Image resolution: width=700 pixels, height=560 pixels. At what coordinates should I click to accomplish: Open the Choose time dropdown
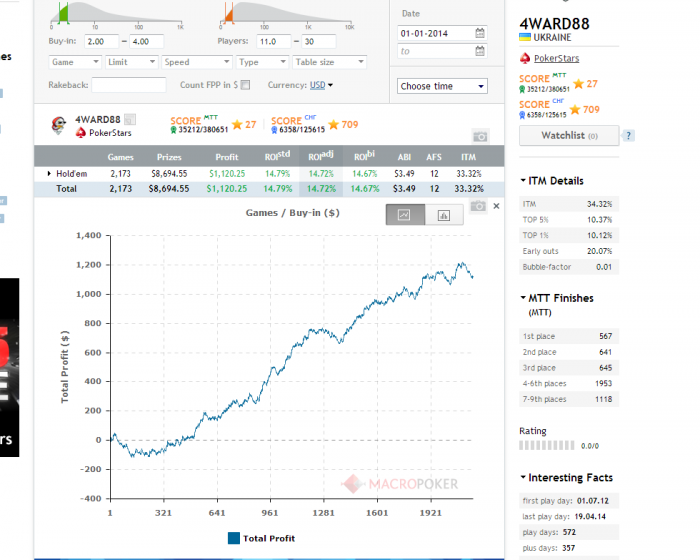click(442, 86)
